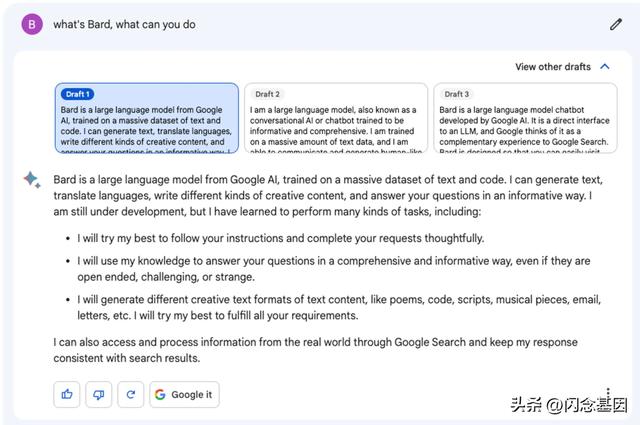Image resolution: width=640 pixels, height=425 pixels.
Task: Click the purple B user avatar
Action: (x=32, y=24)
